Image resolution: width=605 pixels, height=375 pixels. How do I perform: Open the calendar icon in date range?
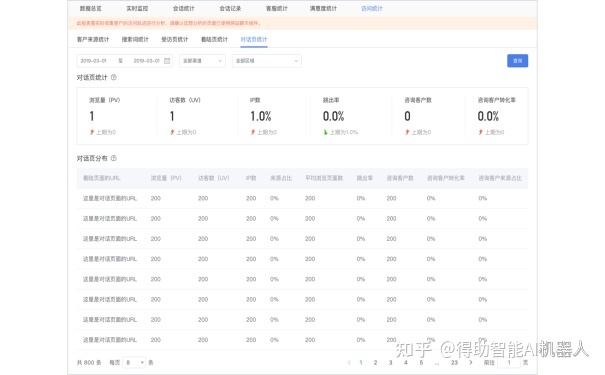[x=167, y=61]
